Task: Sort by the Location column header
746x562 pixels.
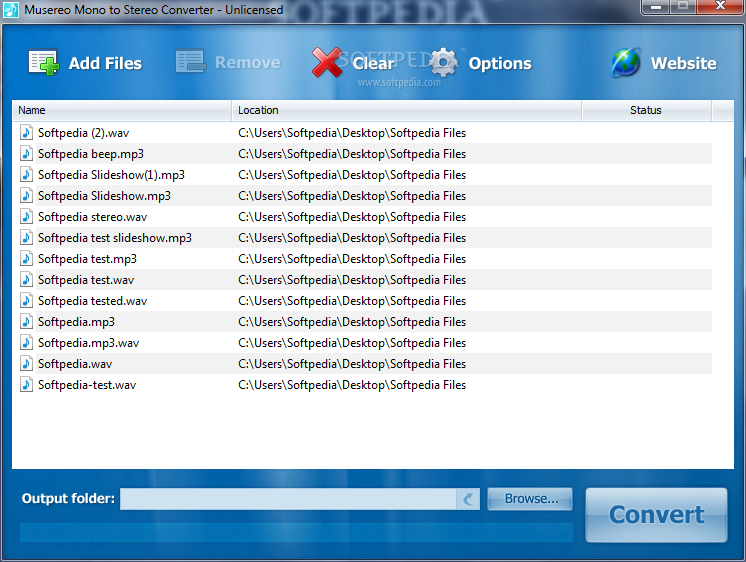Action: click(407, 110)
